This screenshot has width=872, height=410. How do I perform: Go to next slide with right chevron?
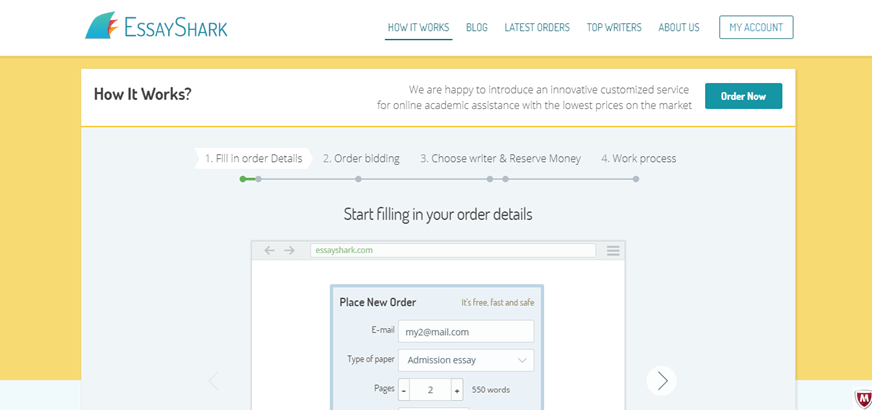pyautogui.click(x=662, y=381)
